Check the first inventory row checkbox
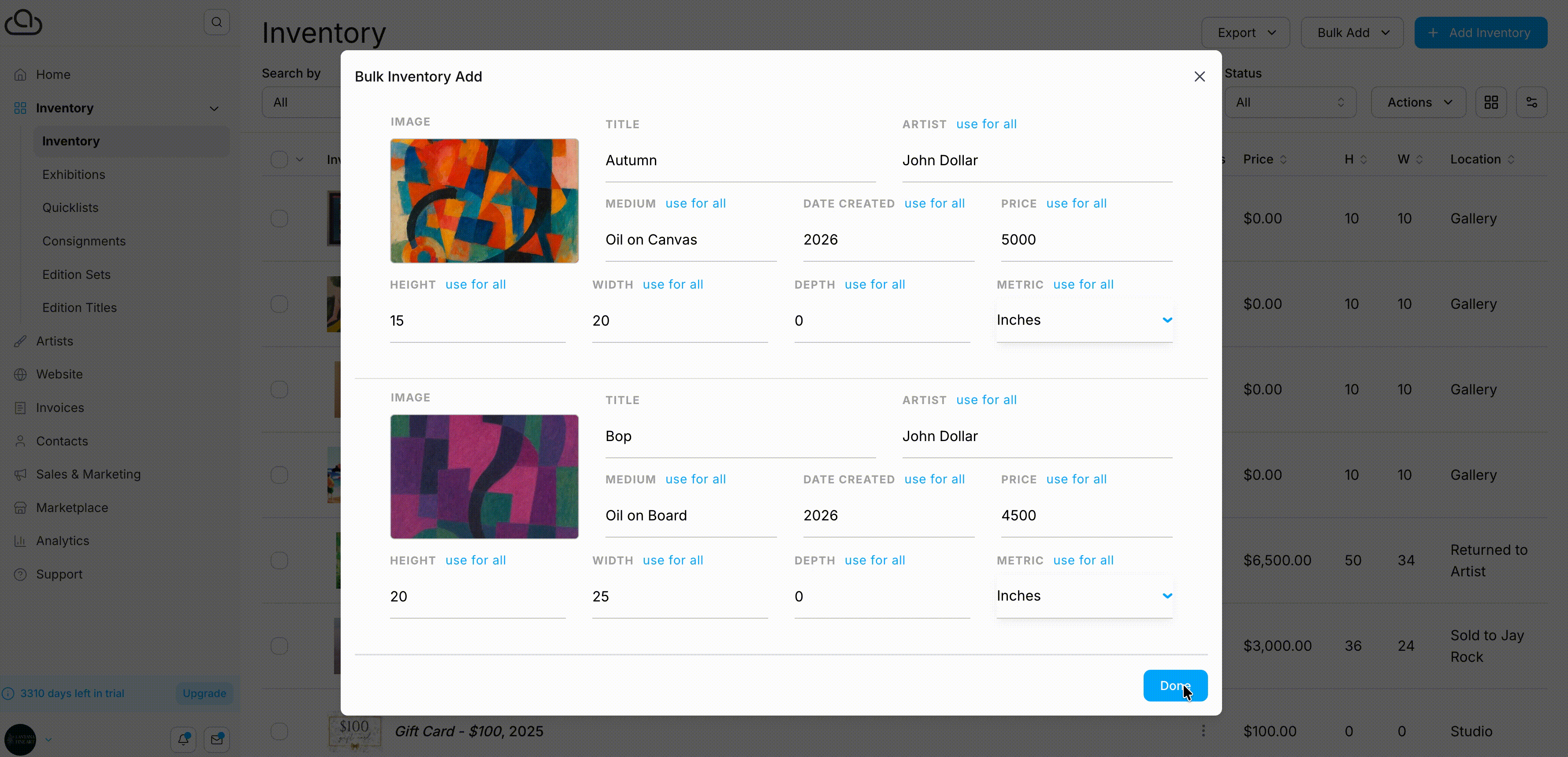This screenshot has height=757, width=1568. [x=279, y=219]
